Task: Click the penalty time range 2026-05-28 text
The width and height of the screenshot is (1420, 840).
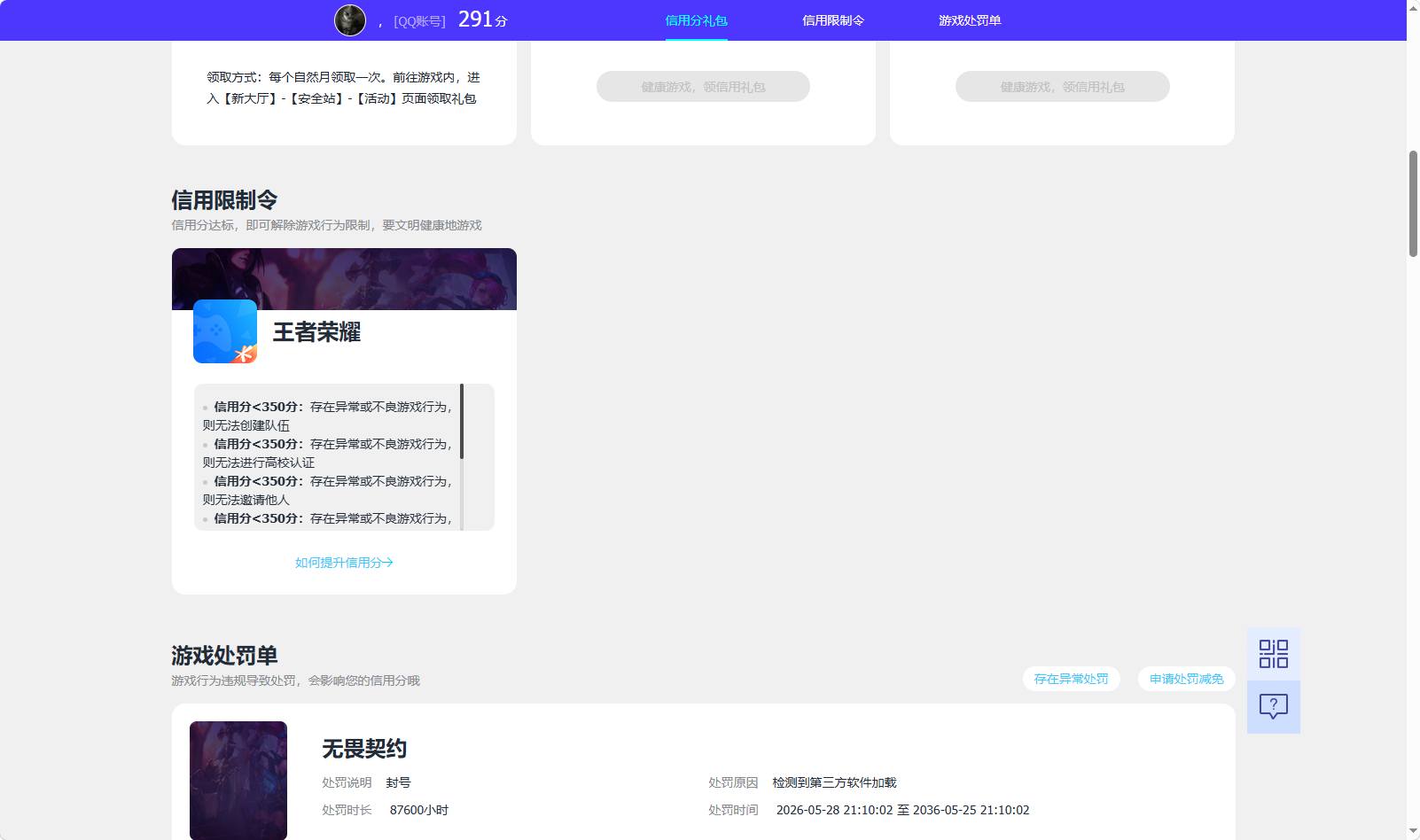Action: pos(902,810)
